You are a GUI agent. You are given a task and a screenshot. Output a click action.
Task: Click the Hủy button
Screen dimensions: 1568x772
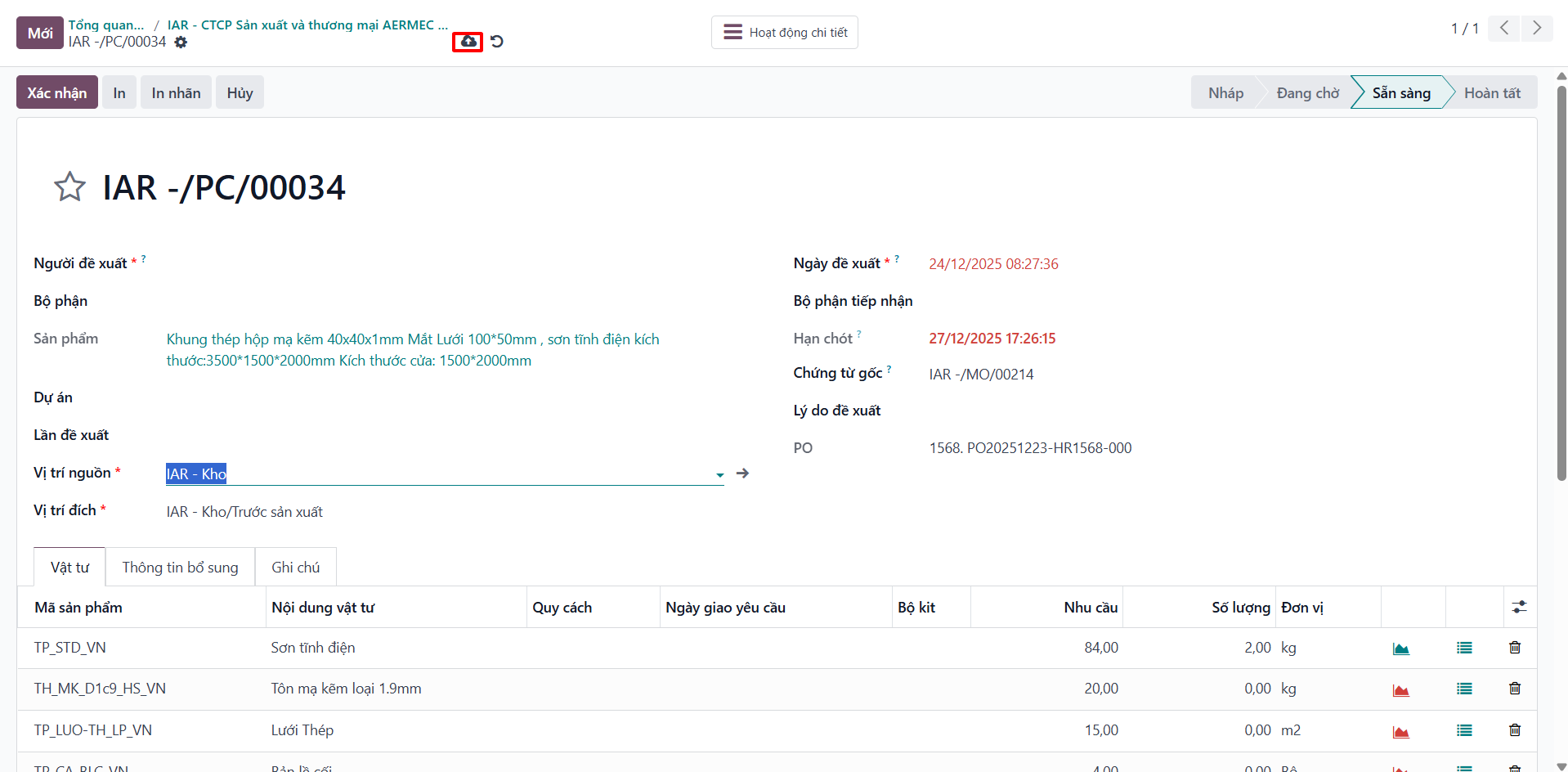coord(240,92)
